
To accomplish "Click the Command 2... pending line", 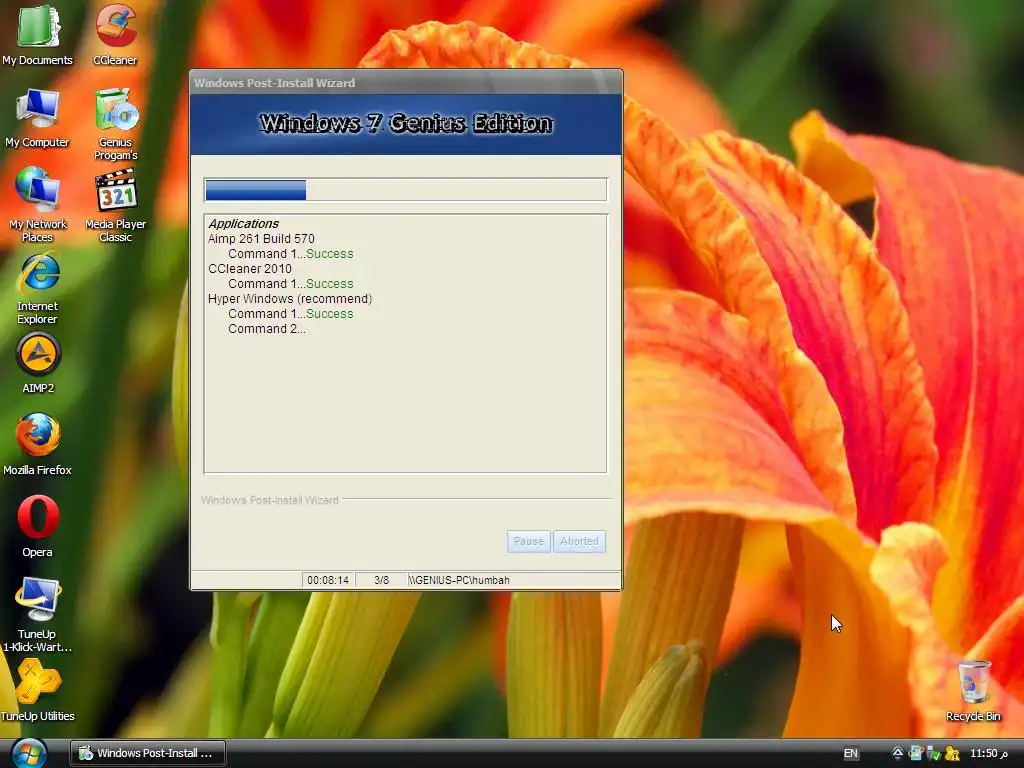I will click(x=266, y=329).
